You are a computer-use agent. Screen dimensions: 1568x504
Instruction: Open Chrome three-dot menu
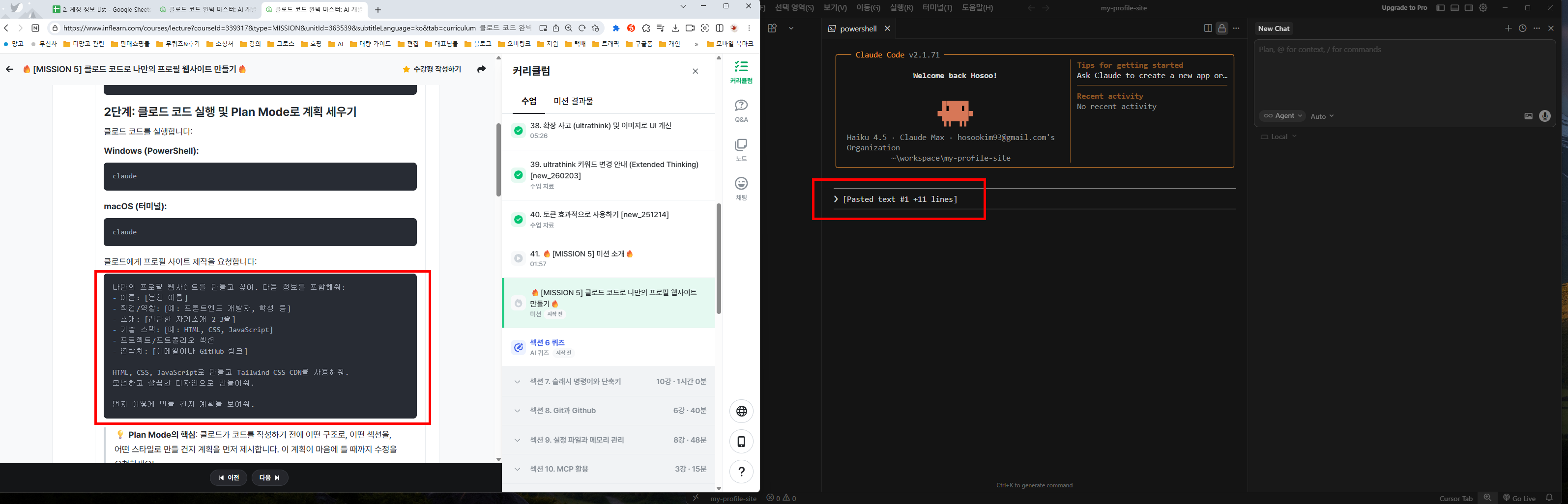(749, 28)
